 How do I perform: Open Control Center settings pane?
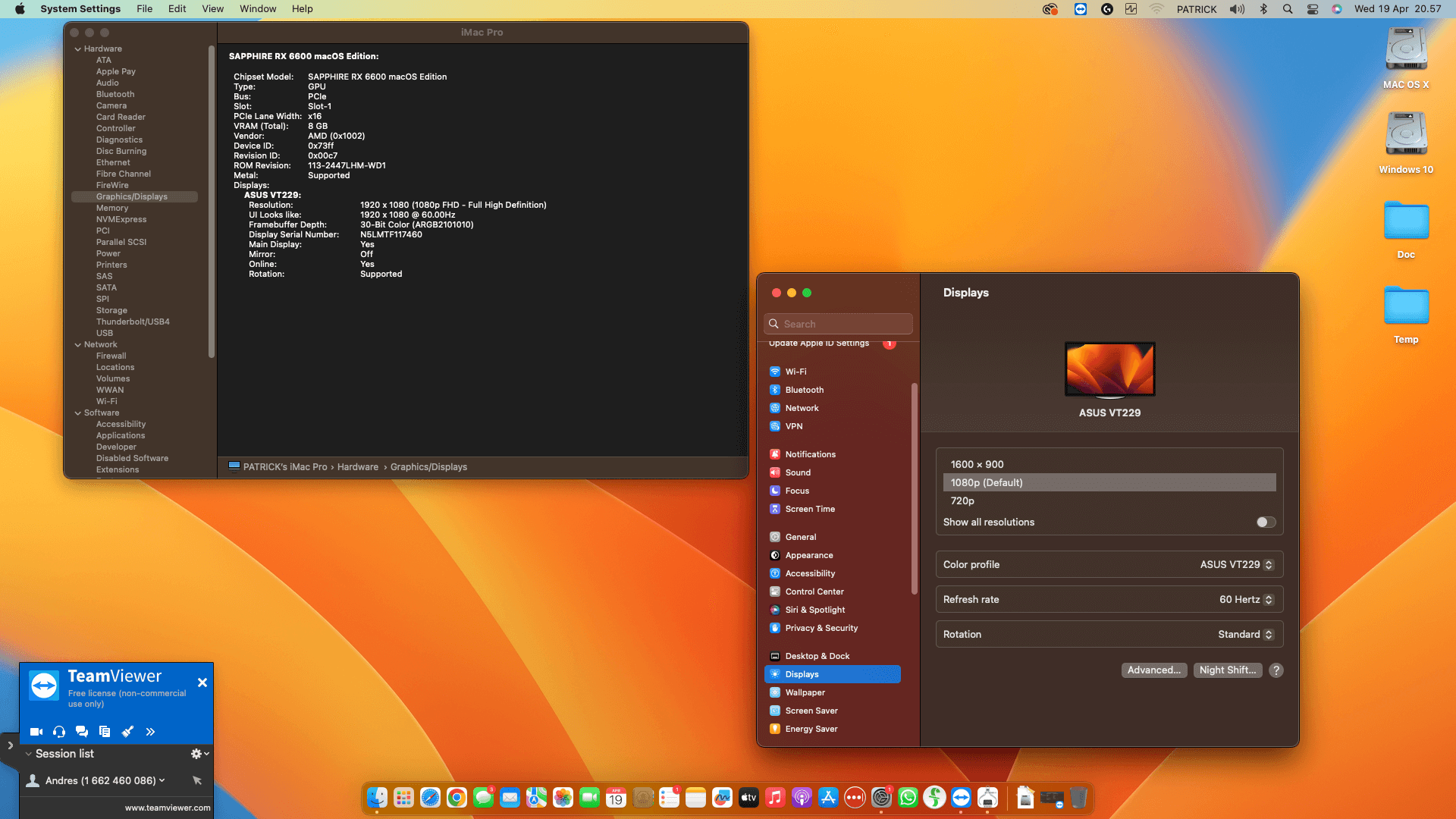pyautogui.click(x=832, y=591)
